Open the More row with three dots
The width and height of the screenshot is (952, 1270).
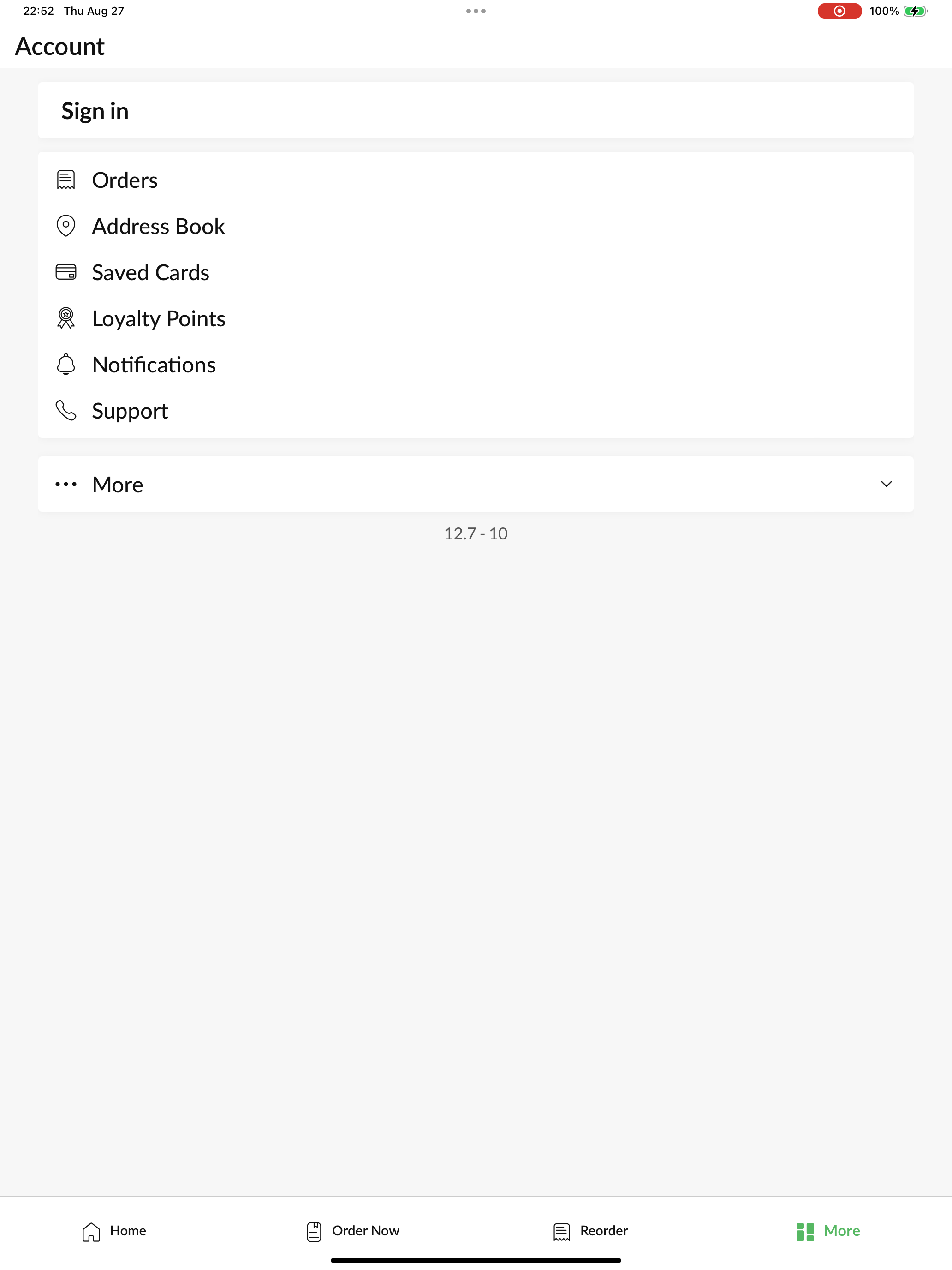click(476, 484)
